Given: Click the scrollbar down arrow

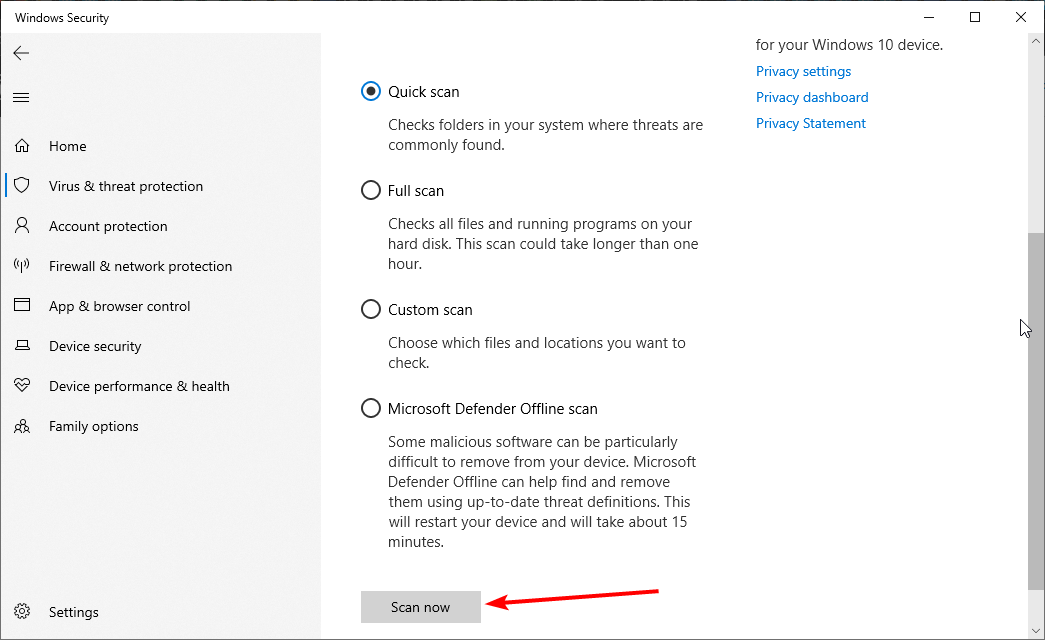Looking at the screenshot, I should point(1036,630).
